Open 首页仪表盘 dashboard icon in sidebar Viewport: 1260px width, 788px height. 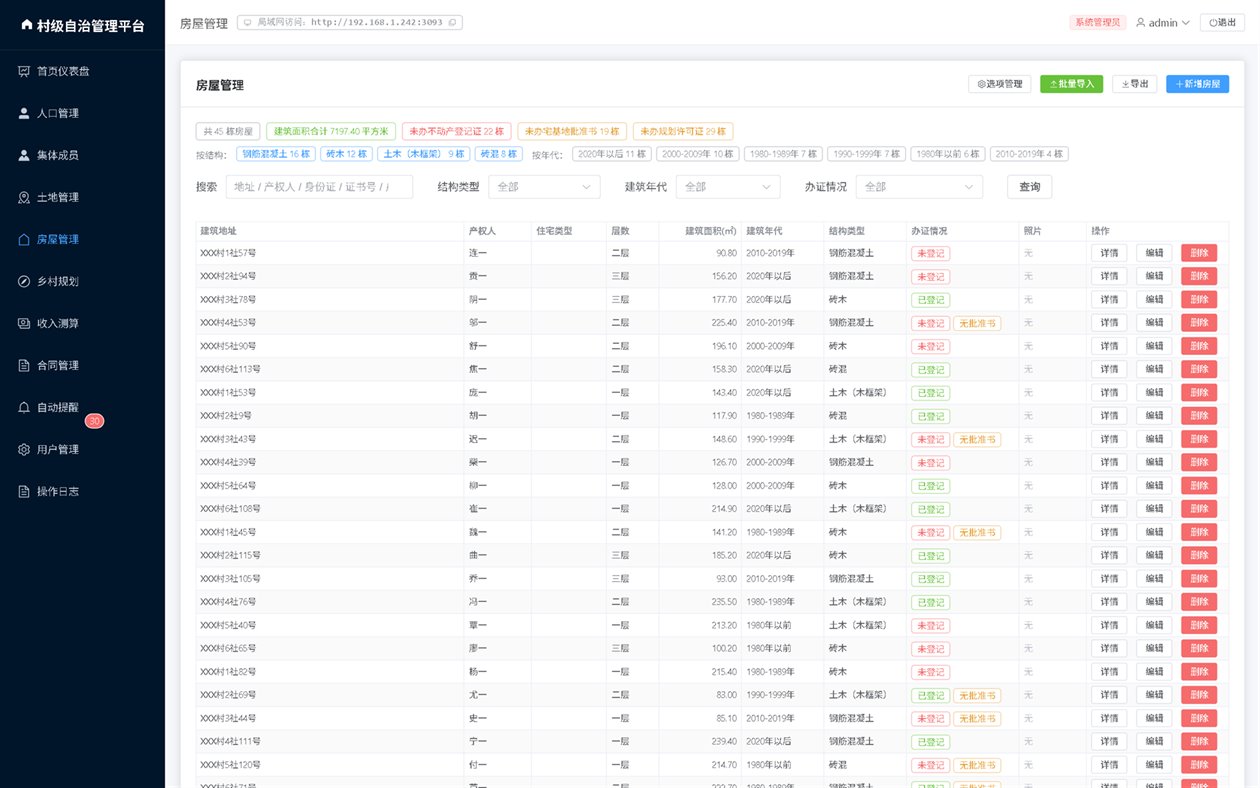tap(24, 71)
